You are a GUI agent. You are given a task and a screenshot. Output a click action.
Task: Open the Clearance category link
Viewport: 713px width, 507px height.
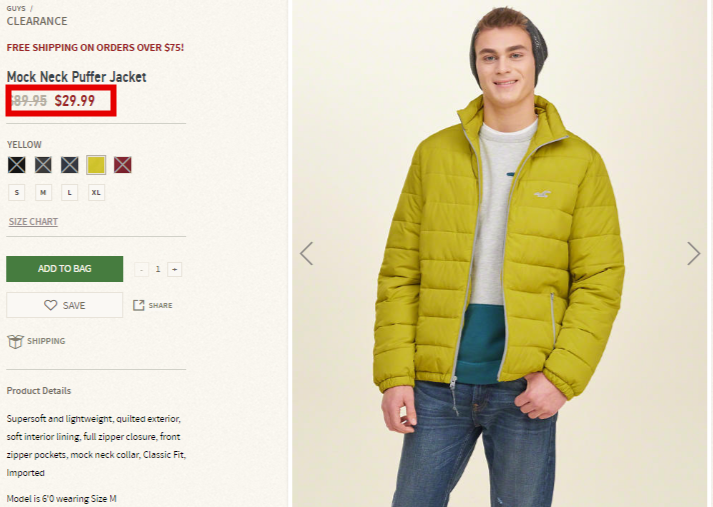(37, 21)
